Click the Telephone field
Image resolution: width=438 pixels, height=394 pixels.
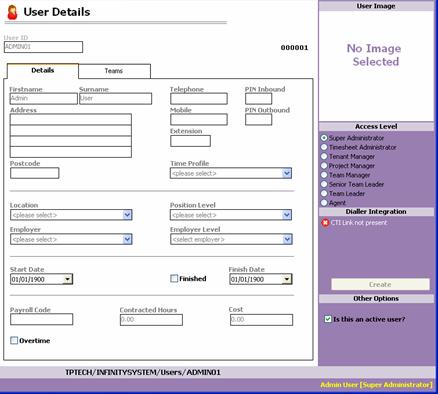pos(199,99)
